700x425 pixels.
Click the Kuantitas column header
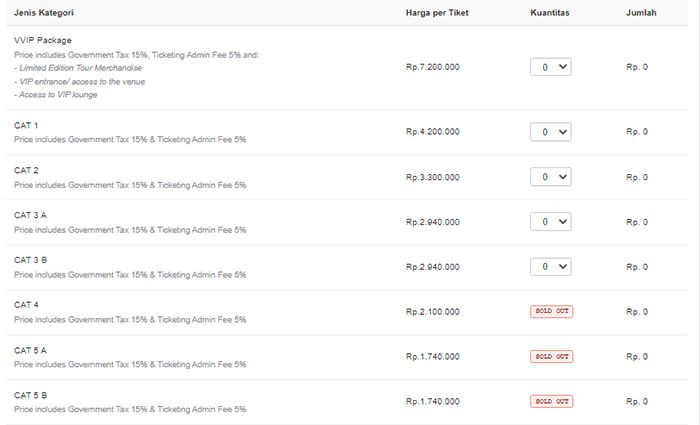pyautogui.click(x=550, y=13)
